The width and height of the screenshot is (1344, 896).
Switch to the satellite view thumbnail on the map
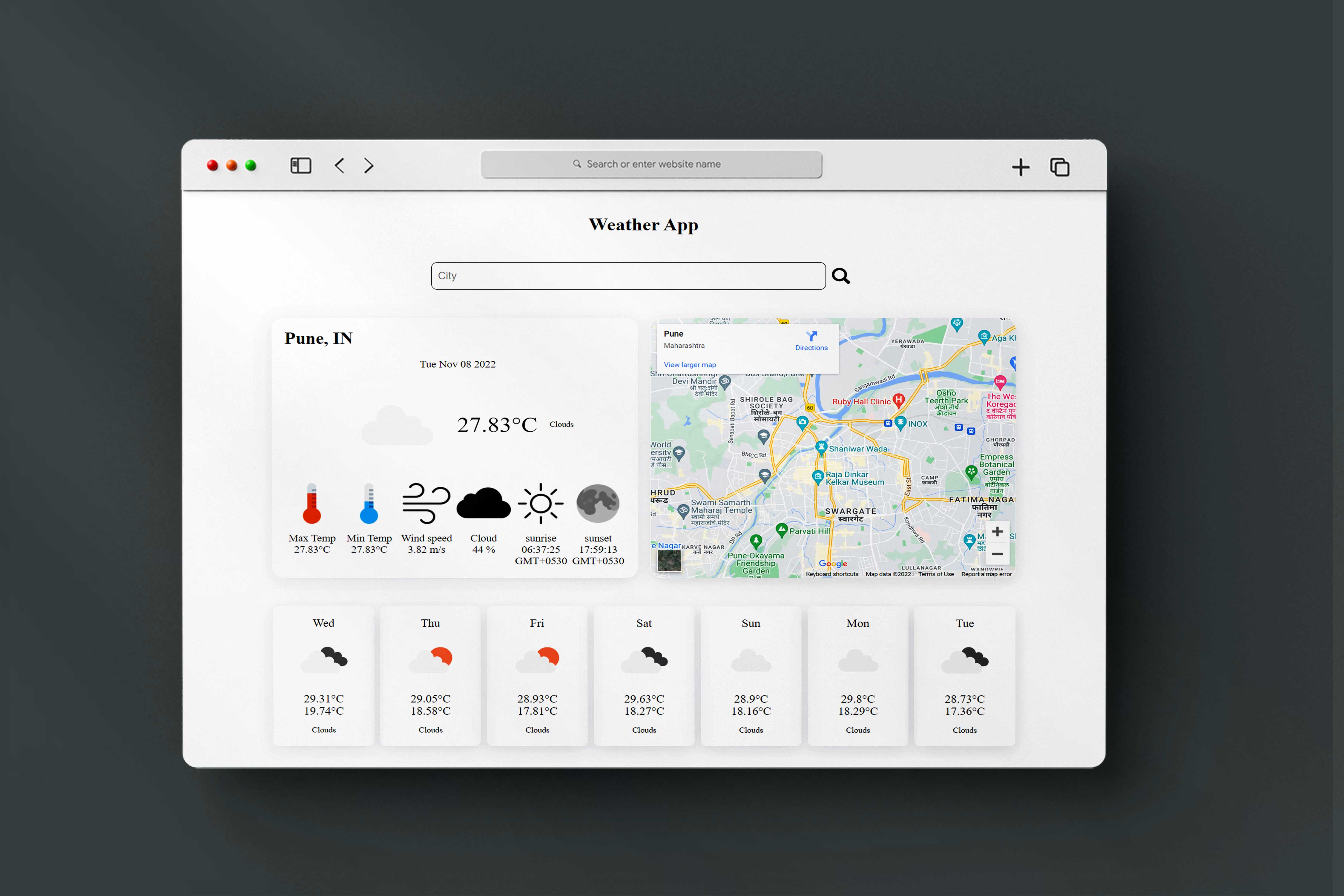669,561
